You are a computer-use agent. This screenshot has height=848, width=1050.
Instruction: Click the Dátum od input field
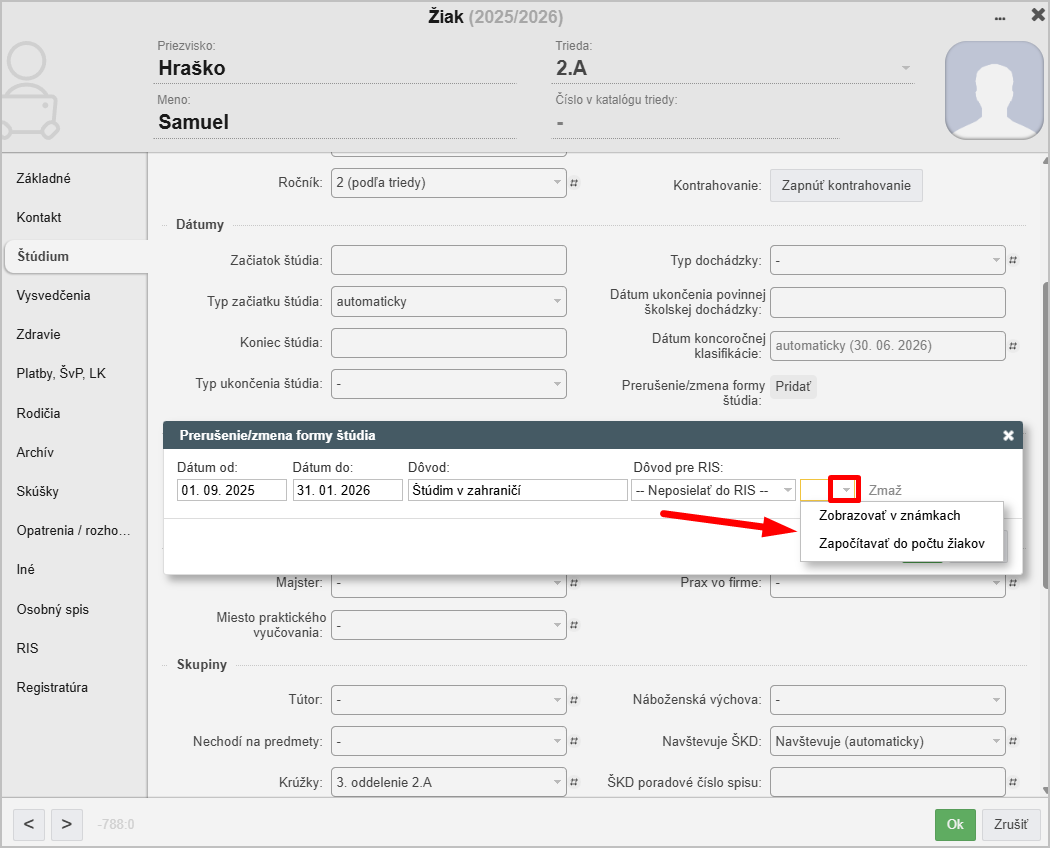tap(231, 490)
